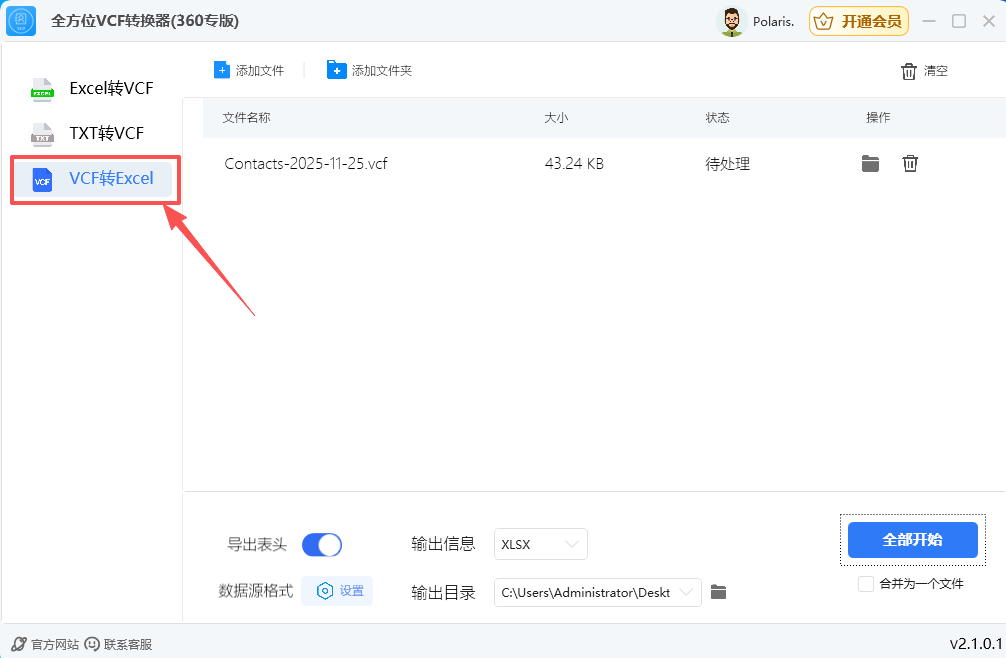Delete Contacts-2025-11-25.vcf with trash icon
The height and width of the screenshot is (658, 1006).
coord(910,164)
